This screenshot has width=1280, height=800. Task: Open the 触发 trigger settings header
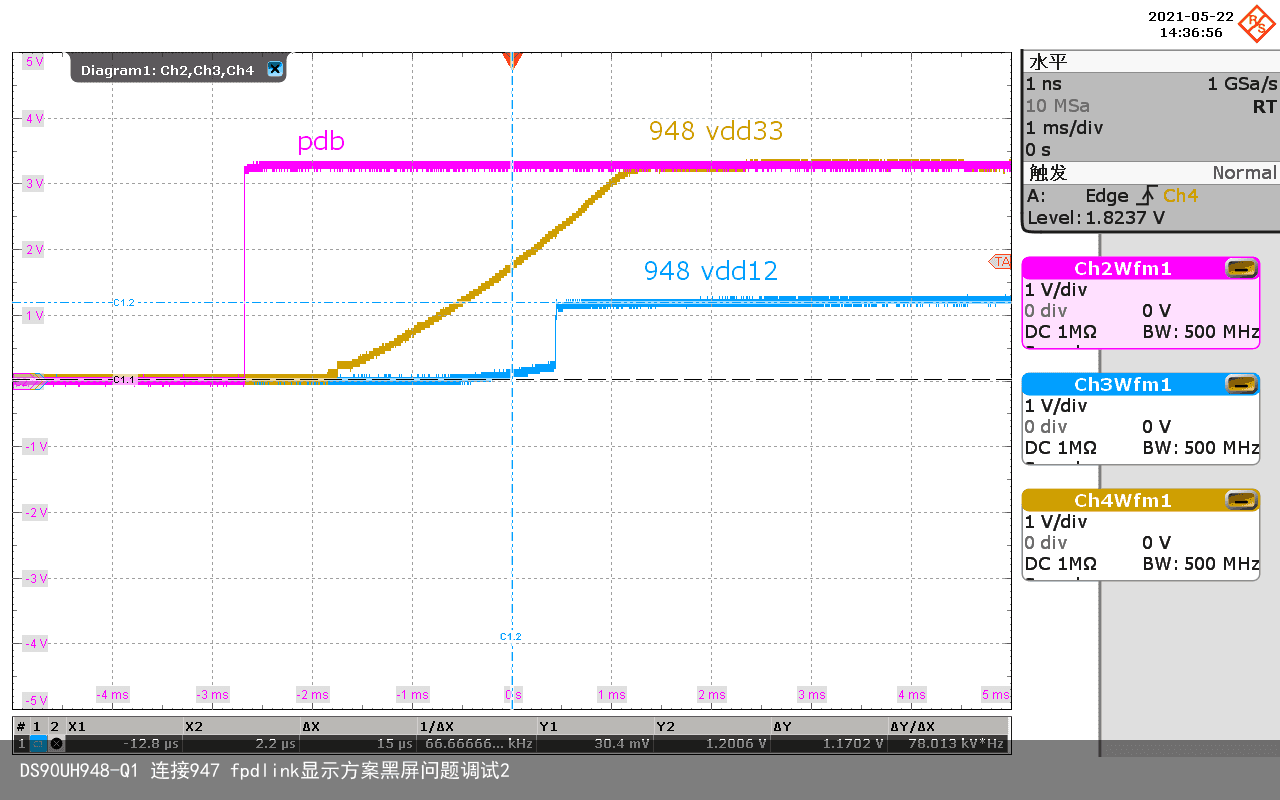(1150, 173)
